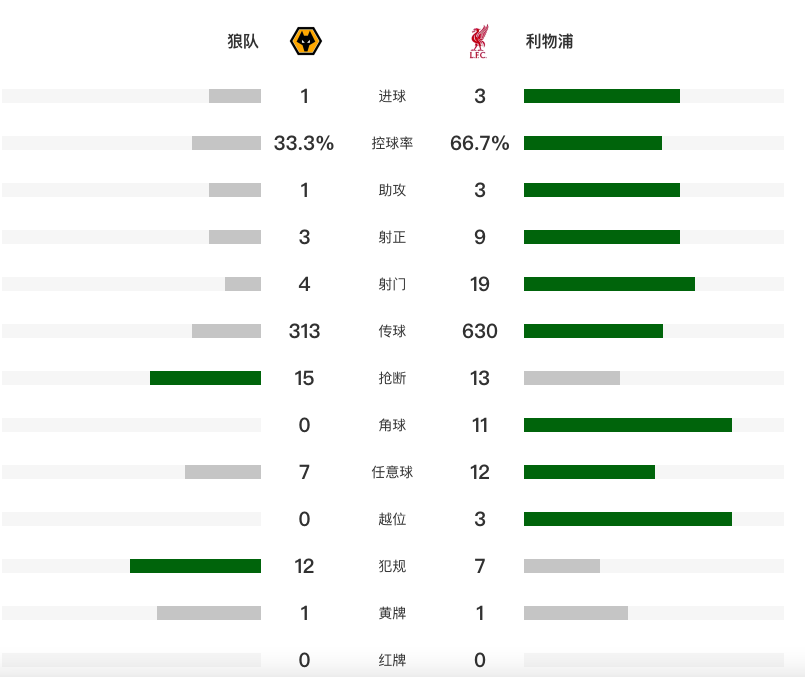Select the 红牌 stat label

[x=392, y=660]
